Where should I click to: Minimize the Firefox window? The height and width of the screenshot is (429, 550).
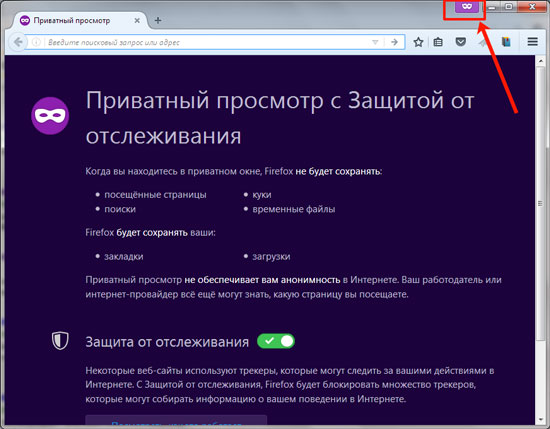pos(492,7)
